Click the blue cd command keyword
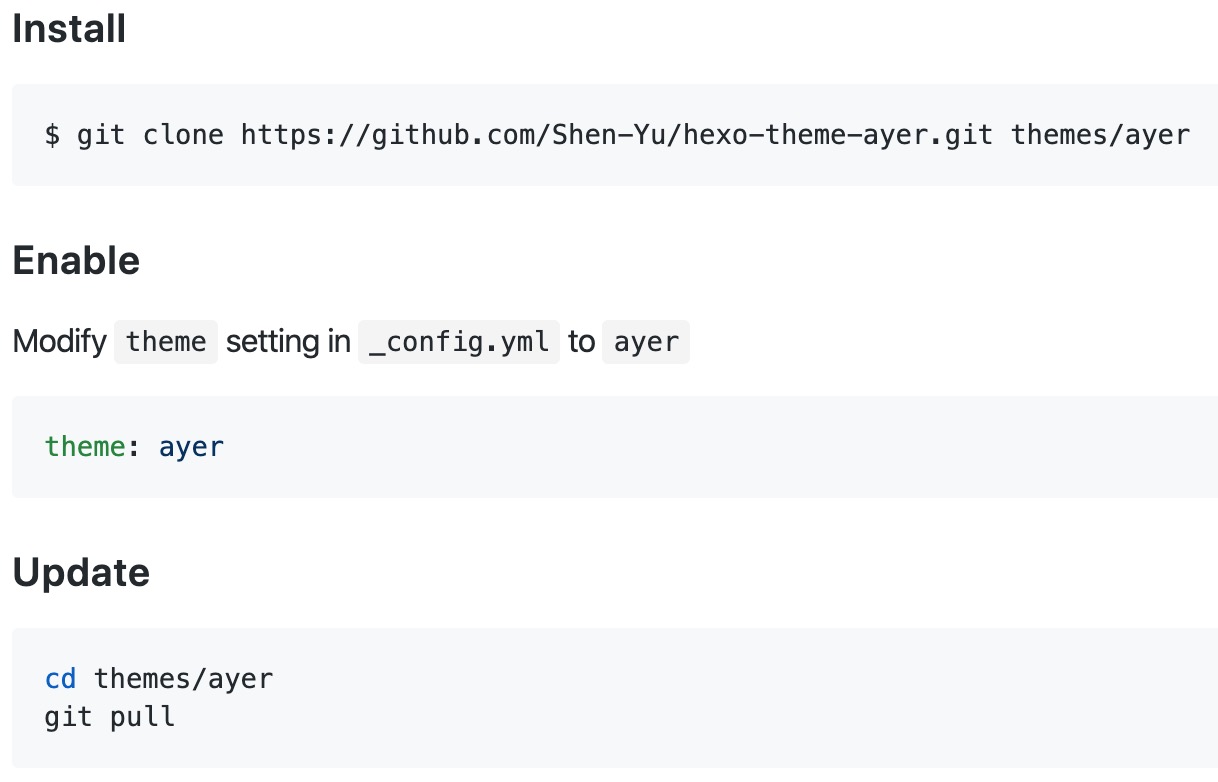Screen dimensions: 1218x782 [x=61, y=679]
